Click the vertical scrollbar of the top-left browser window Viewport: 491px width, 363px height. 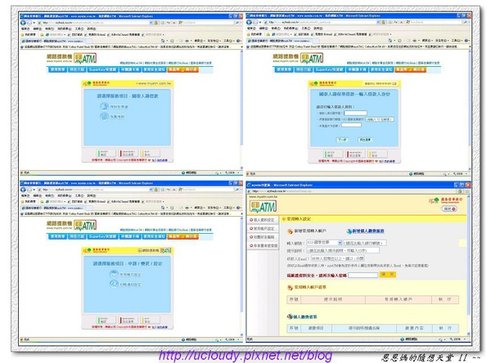point(242,110)
